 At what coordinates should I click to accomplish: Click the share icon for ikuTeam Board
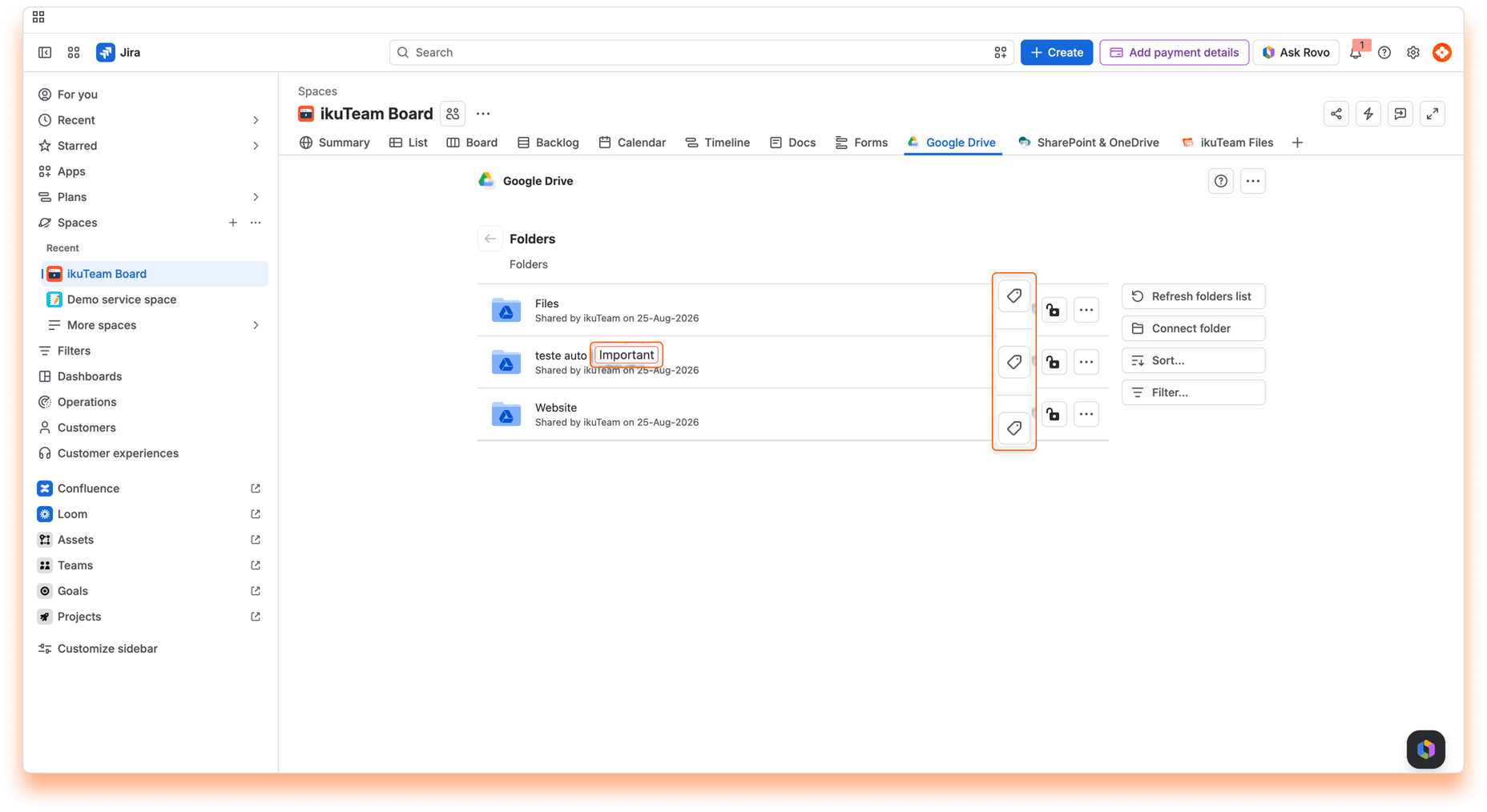1336,114
